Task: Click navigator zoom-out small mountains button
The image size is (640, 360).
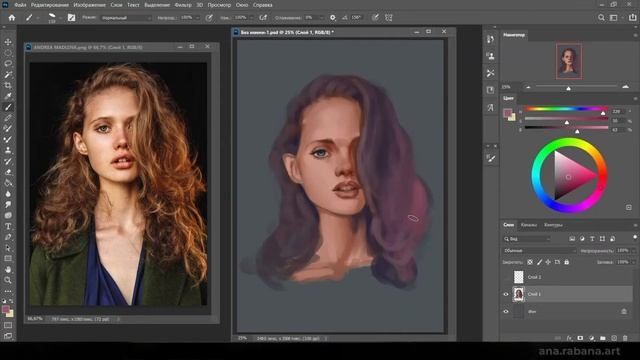Action: point(528,87)
